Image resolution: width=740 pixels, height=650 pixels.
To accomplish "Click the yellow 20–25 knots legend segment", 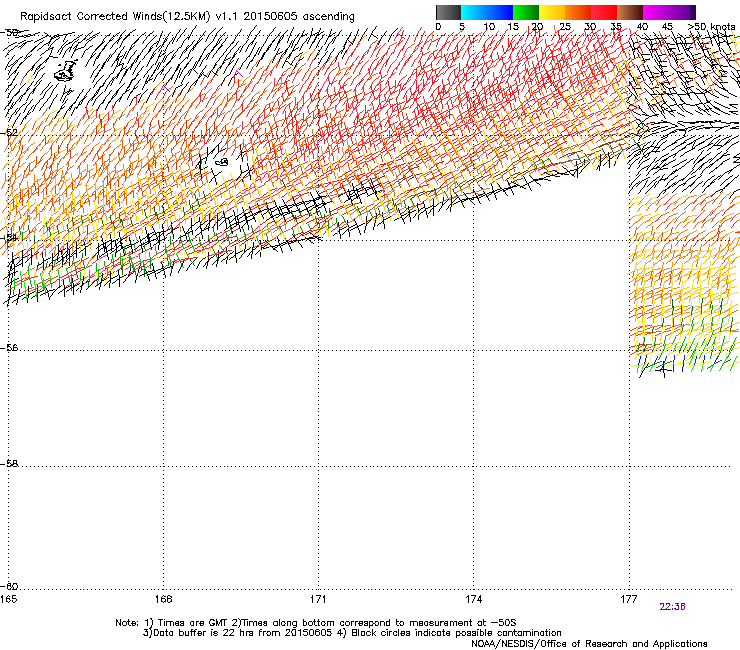I will [552, 12].
